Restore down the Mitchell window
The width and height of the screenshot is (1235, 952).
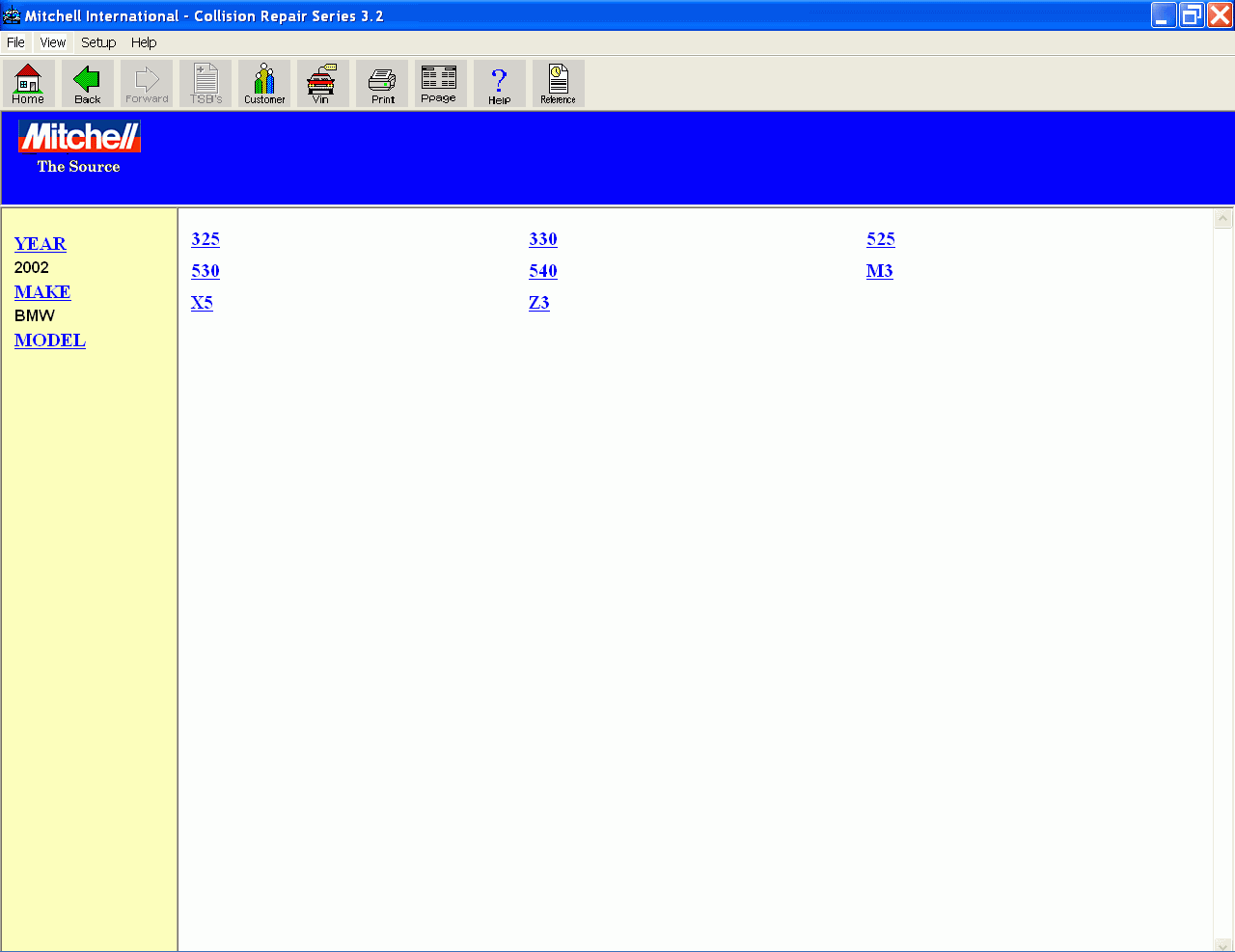tap(1192, 15)
